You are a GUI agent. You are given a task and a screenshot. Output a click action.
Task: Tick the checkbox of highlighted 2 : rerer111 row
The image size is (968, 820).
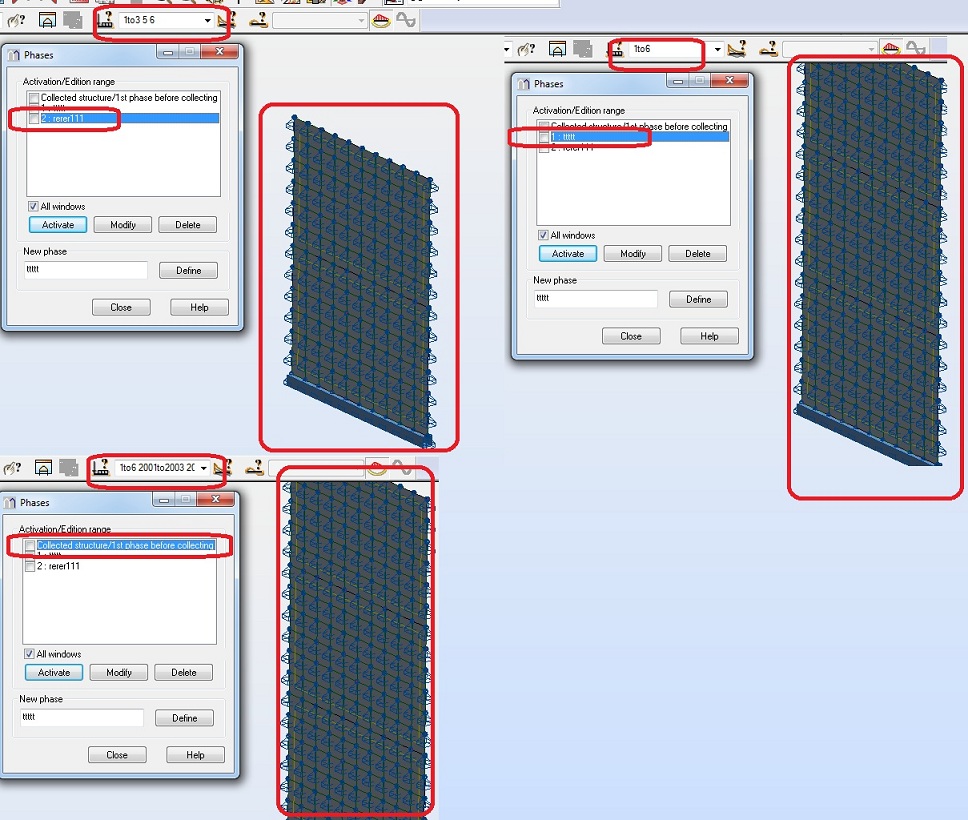click(34, 118)
